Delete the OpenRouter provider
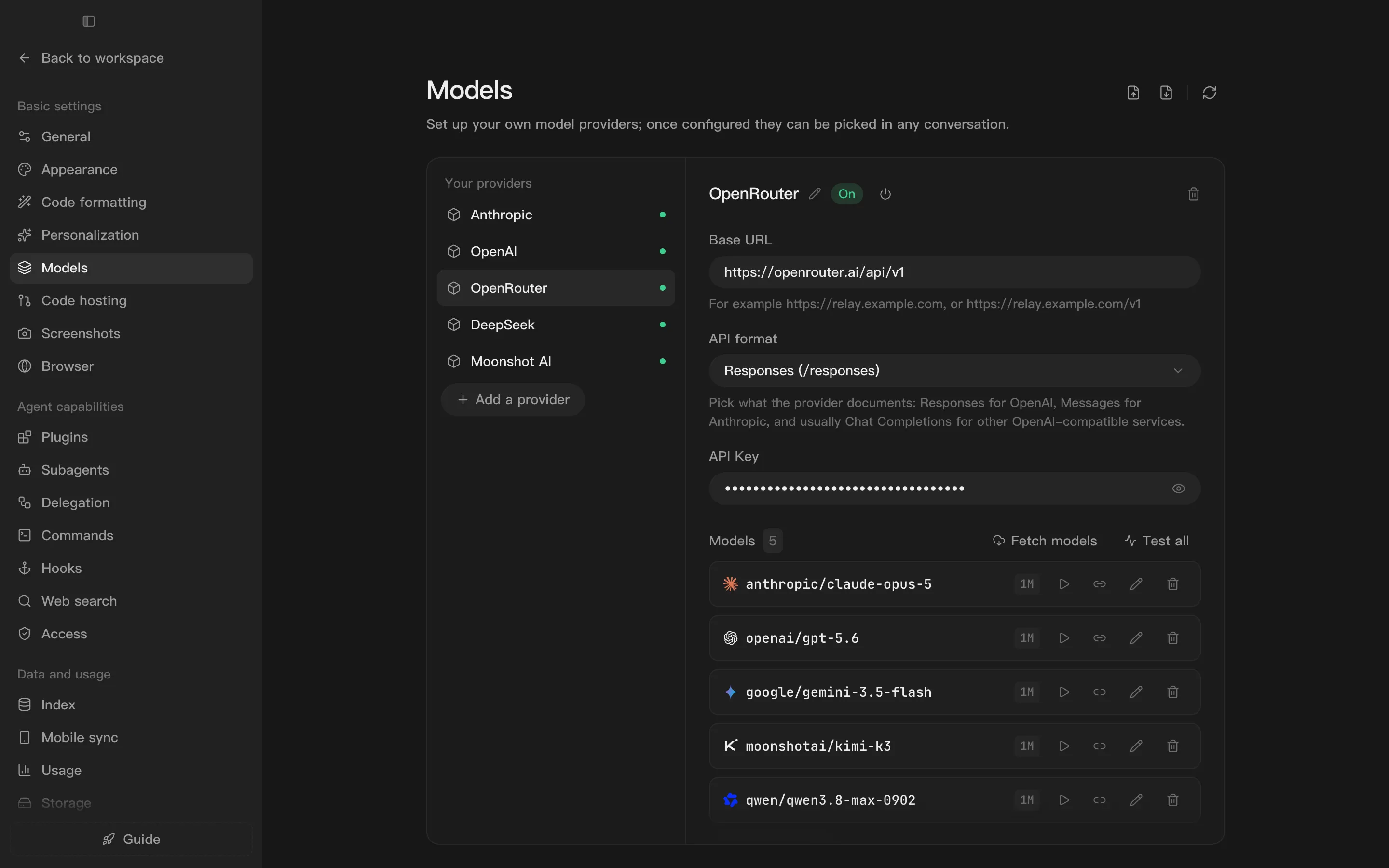The image size is (1389, 868). pos(1193,194)
